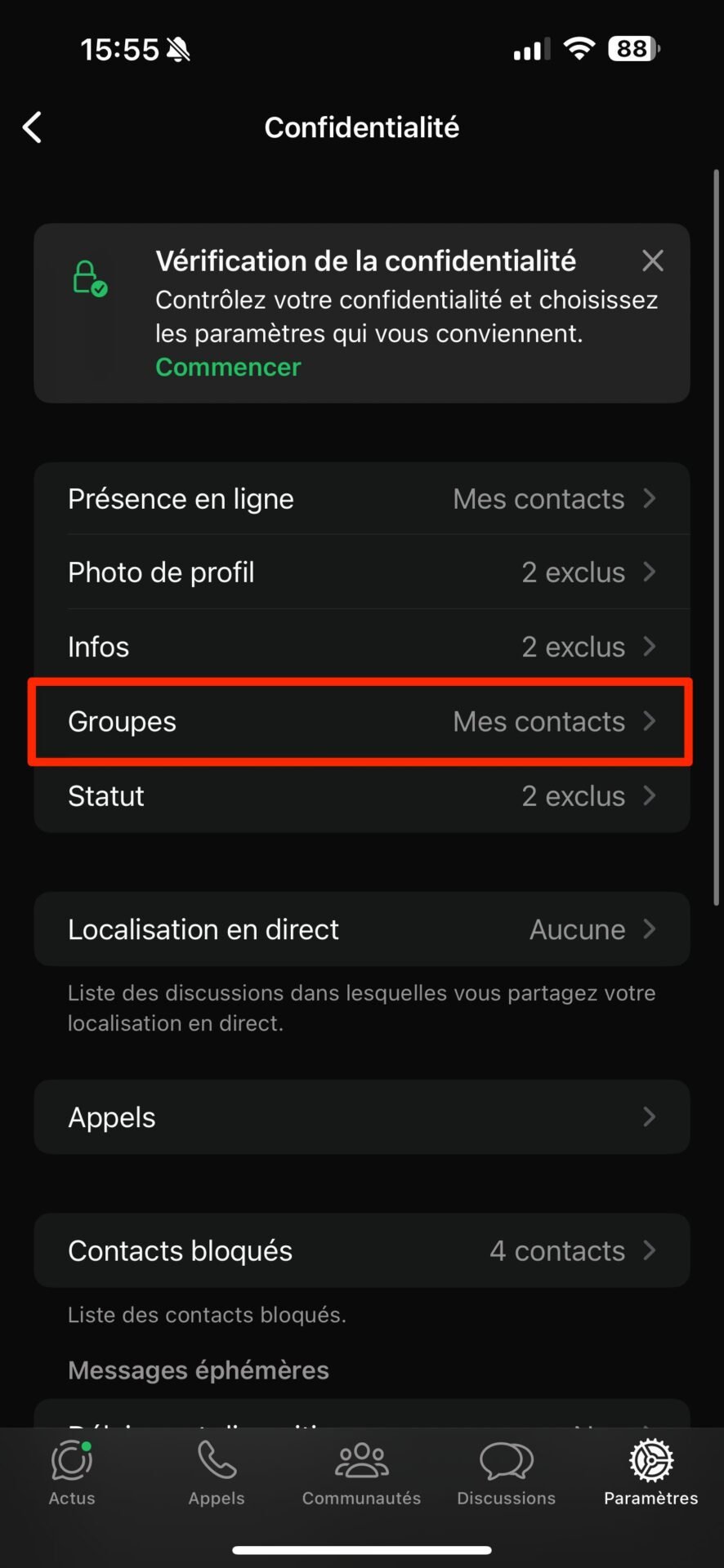Open Présence en ligne settings

362,499
